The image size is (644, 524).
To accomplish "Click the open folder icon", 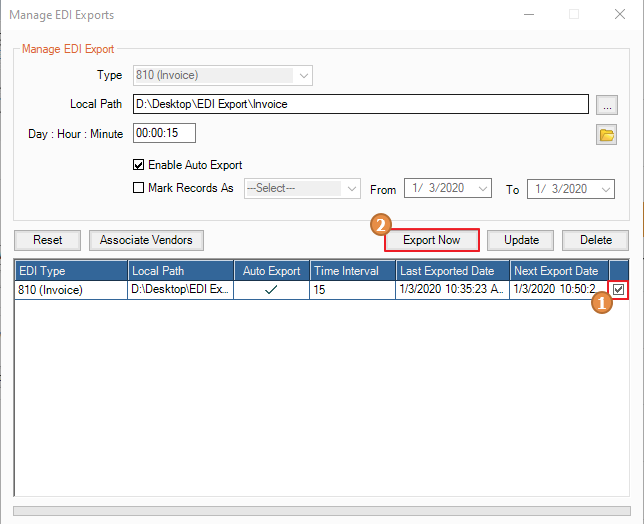I will click(x=606, y=135).
